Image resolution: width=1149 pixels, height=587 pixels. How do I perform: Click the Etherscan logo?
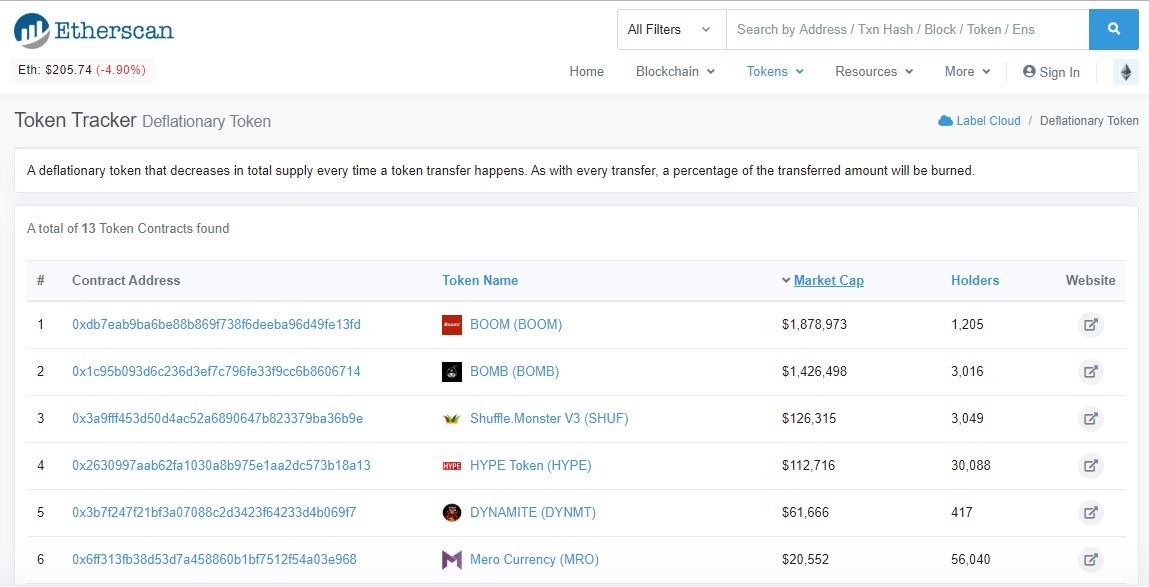pyautogui.click(x=94, y=31)
